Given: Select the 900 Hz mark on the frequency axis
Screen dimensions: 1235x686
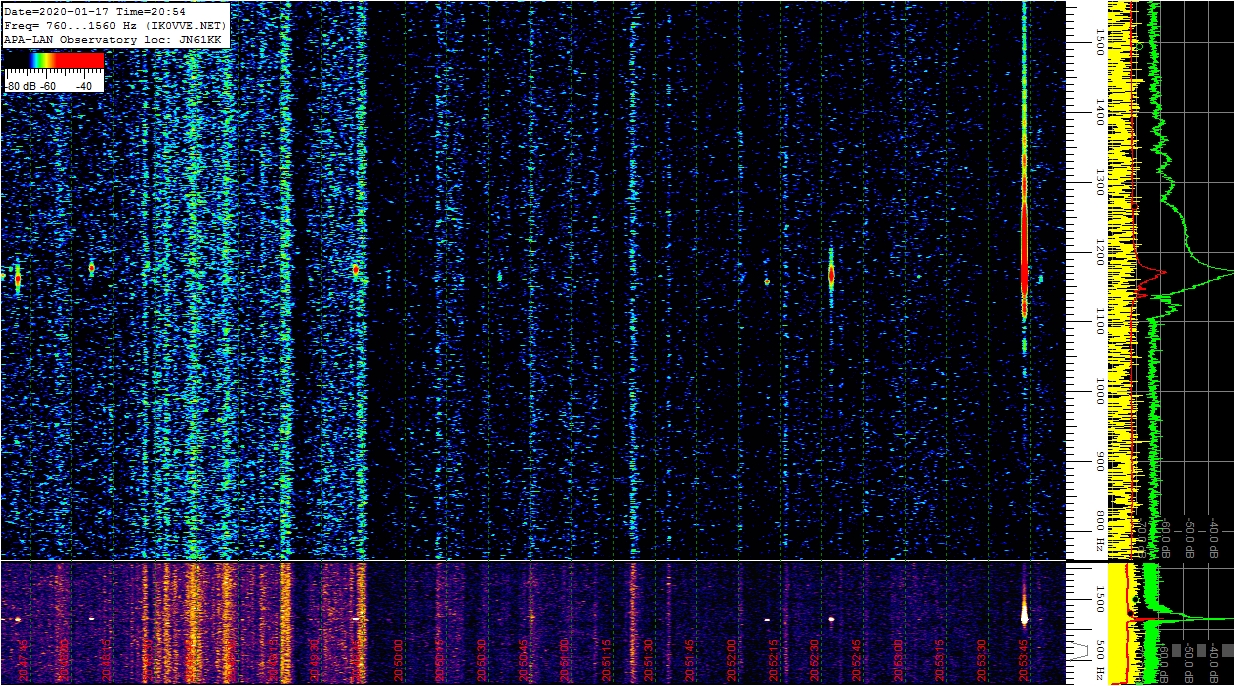Looking at the screenshot, I should [x=1098, y=462].
